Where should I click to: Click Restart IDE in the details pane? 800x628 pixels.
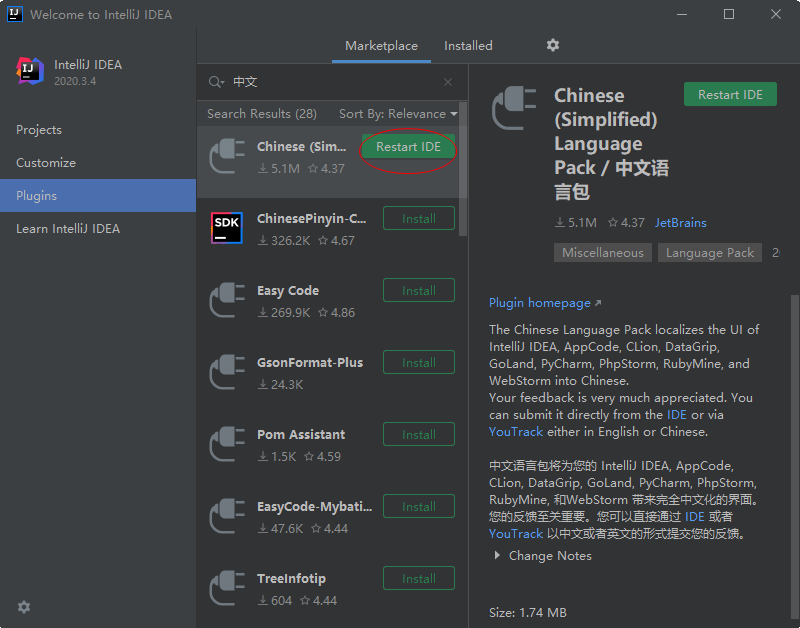(x=730, y=94)
